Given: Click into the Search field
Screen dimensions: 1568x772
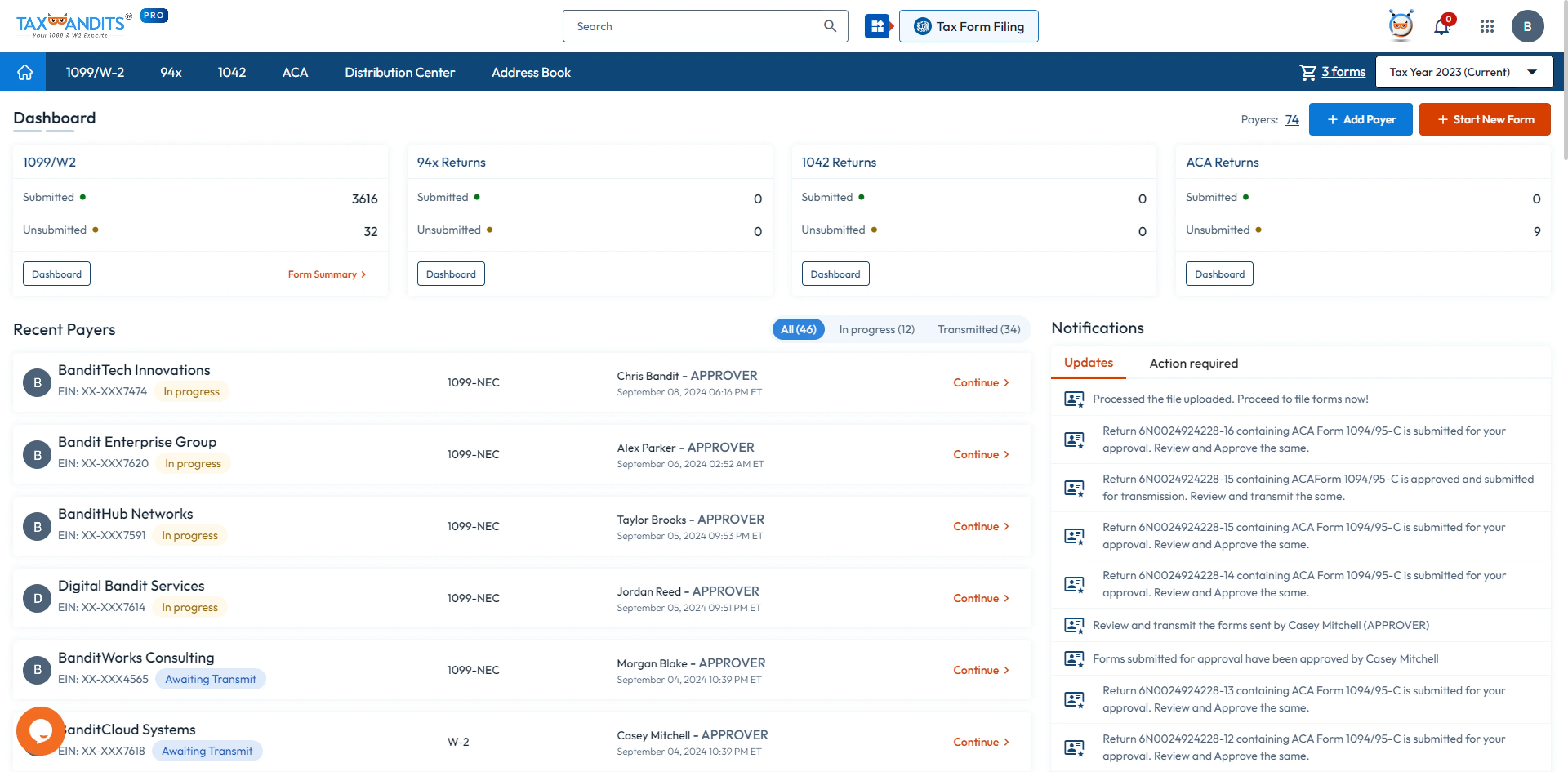Looking at the screenshot, I should (694, 26).
